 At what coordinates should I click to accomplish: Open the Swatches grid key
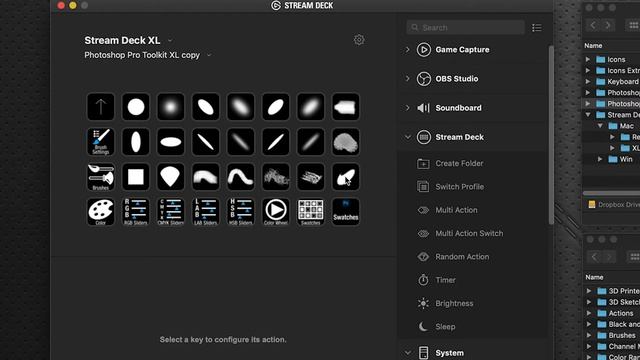click(311, 212)
